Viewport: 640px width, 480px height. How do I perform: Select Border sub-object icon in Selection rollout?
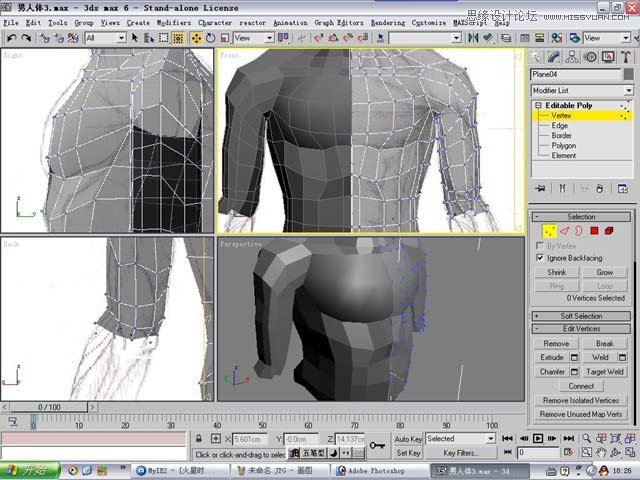579,231
